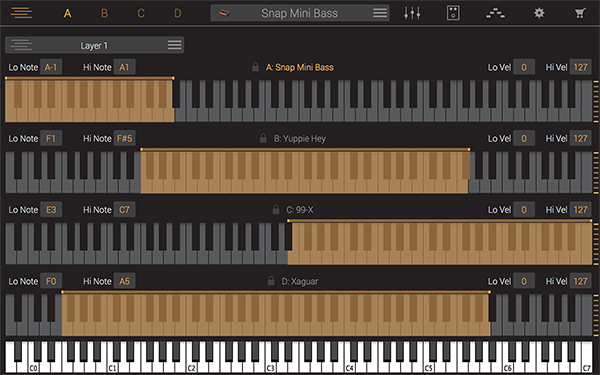Open the settings gear icon
The image size is (600, 375).
pos(539,13)
